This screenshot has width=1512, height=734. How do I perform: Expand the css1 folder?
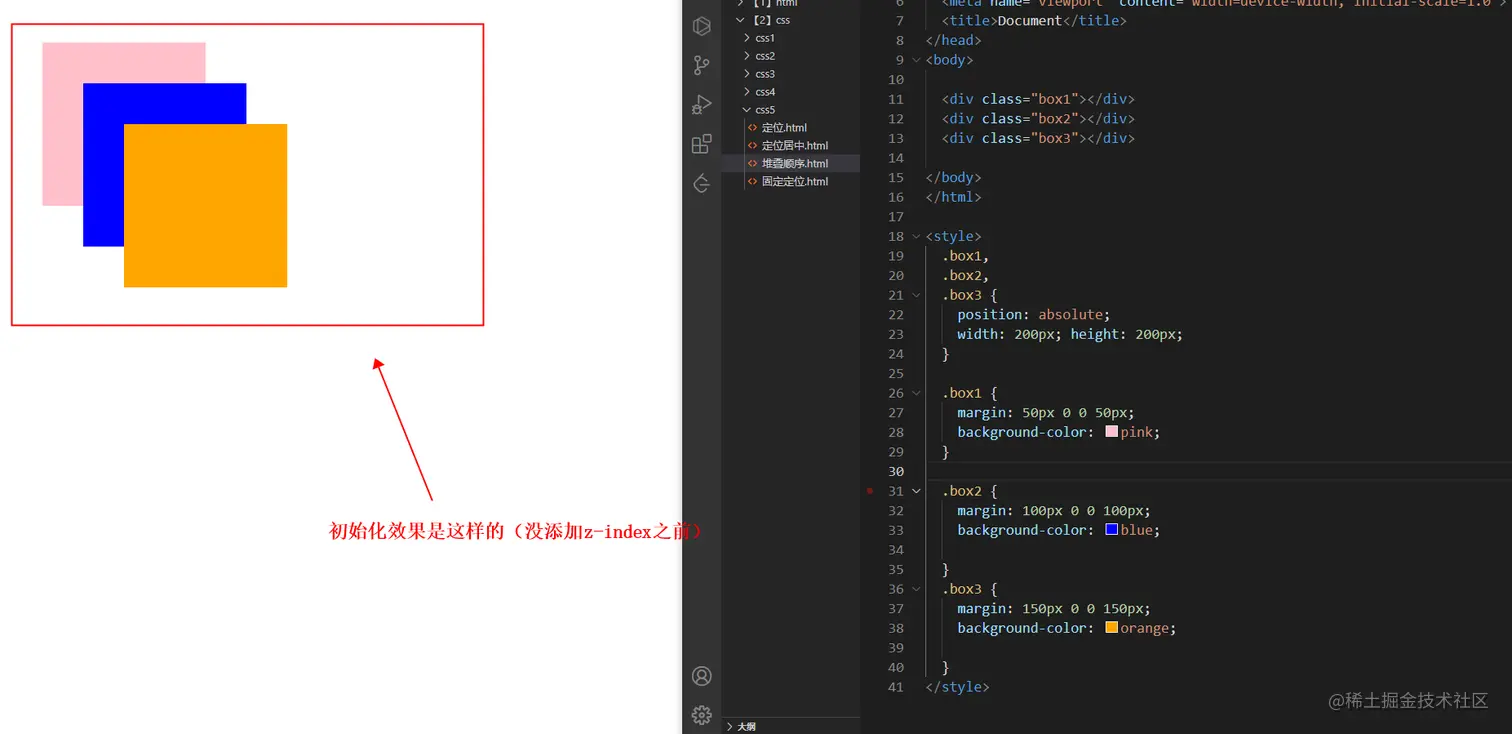[747, 38]
